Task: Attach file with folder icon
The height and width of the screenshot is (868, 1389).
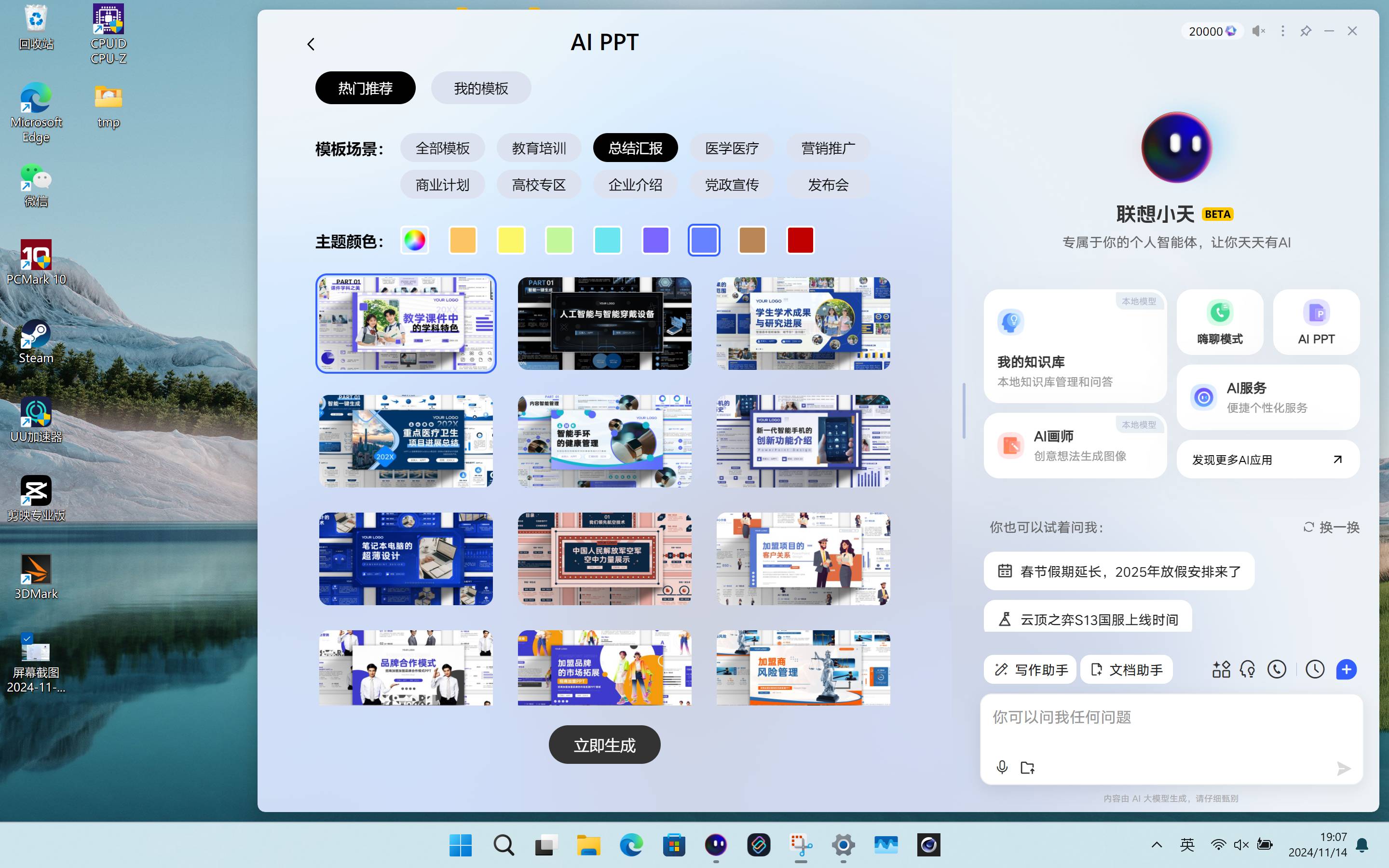Action: [1027, 768]
